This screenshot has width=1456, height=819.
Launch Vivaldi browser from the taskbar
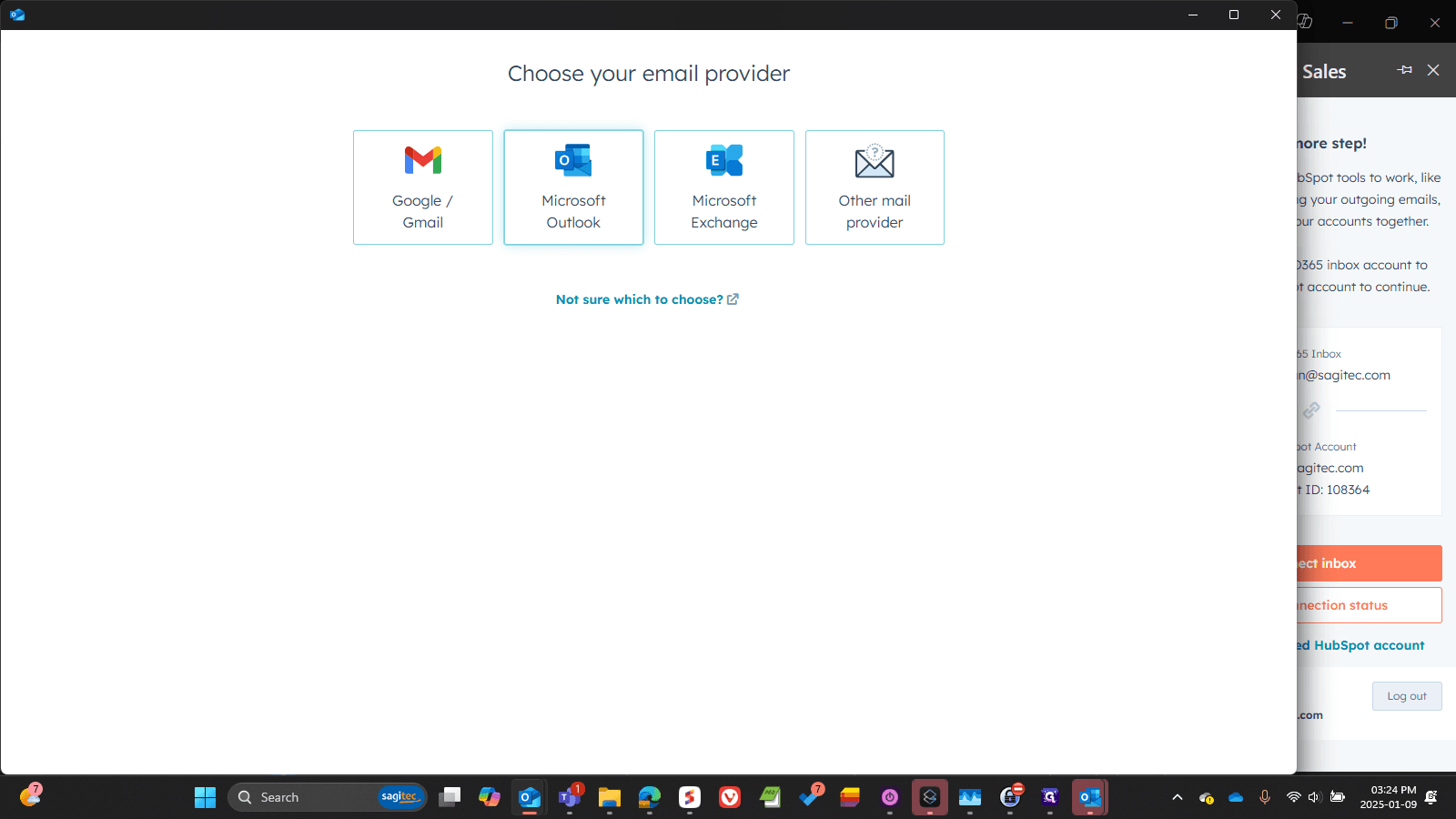pos(730,797)
